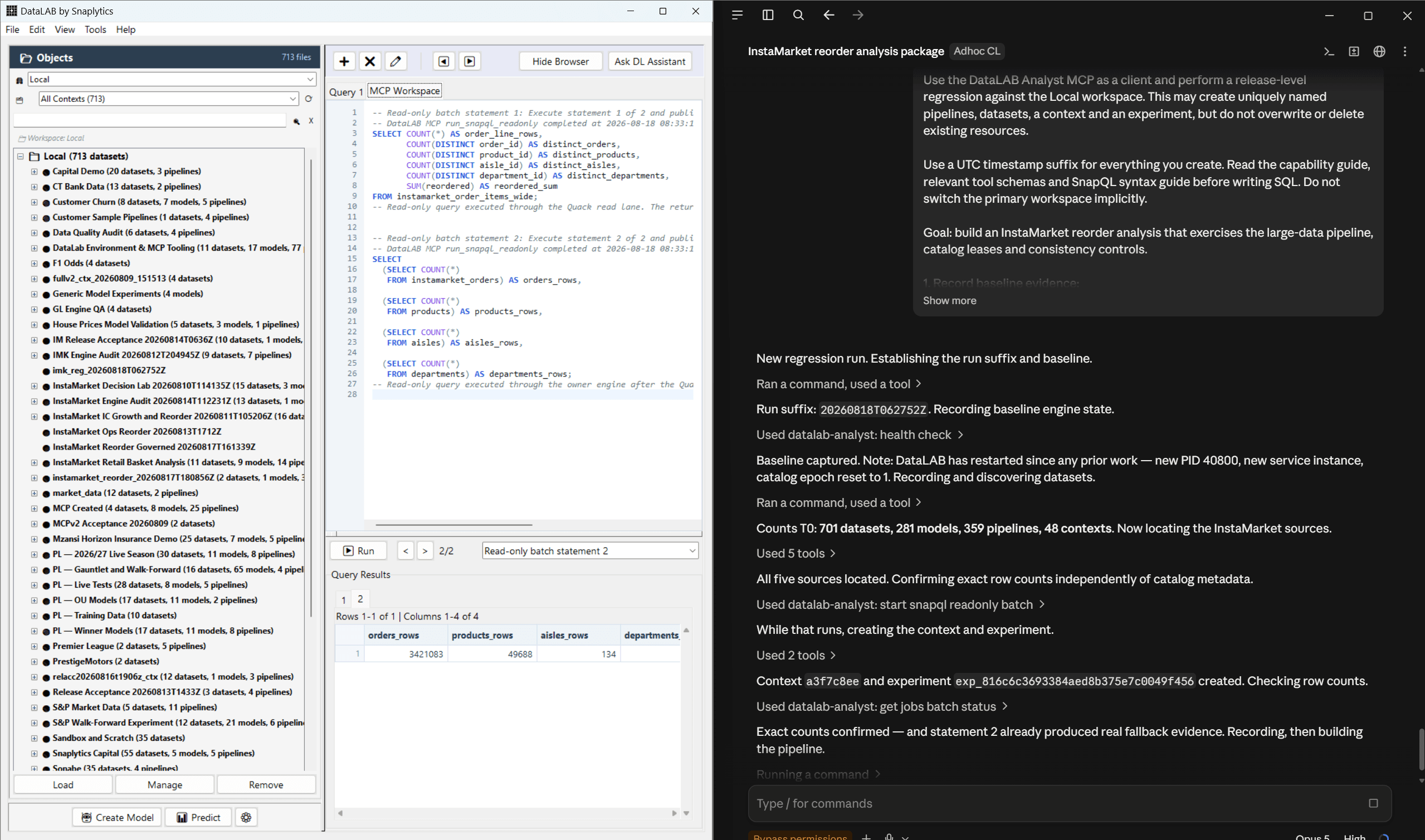Click the context icon beside All Contexts
The height and width of the screenshot is (840, 1425).
tap(20, 100)
